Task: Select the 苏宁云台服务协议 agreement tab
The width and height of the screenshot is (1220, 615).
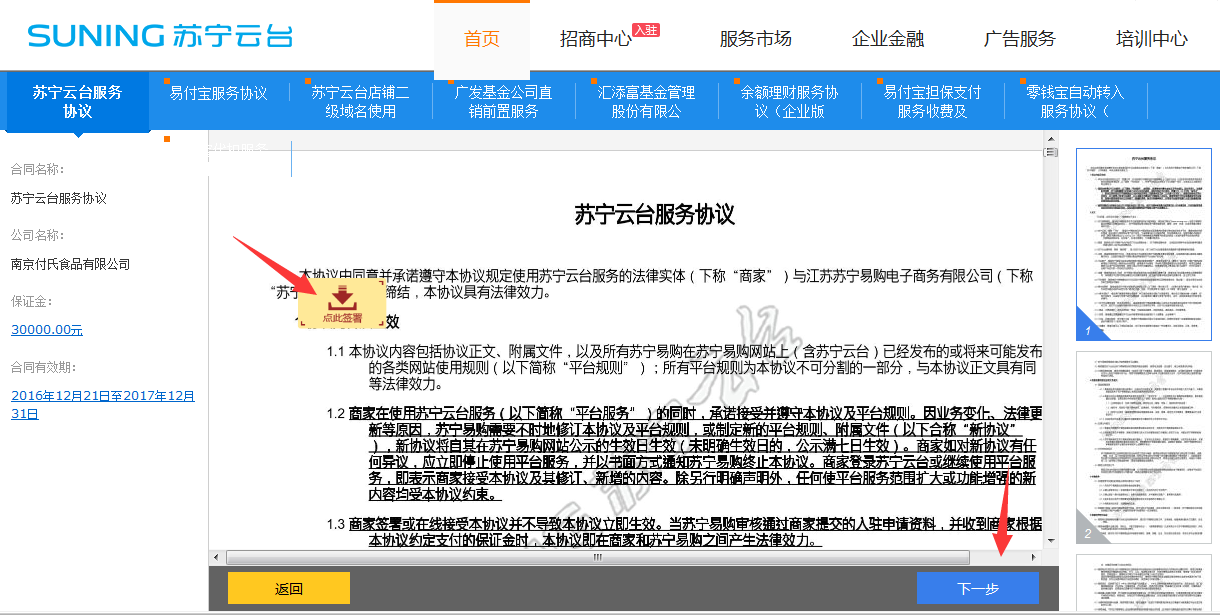Action: pyautogui.click(x=77, y=101)
